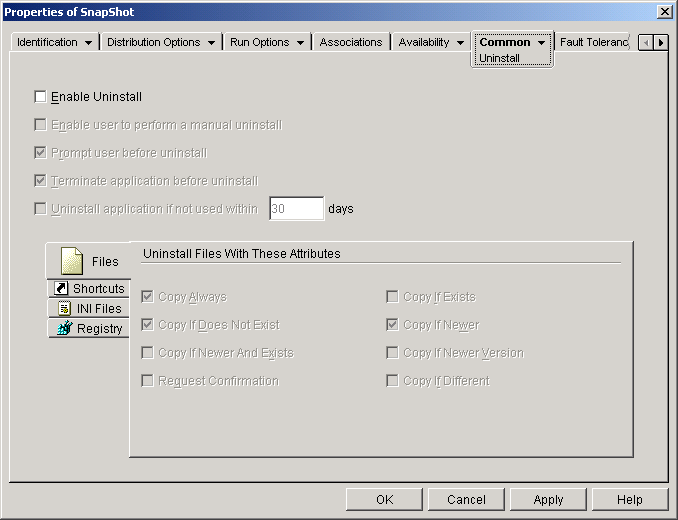The width and height of the screenshot is (678, 520).
Task: Toggle Prompt user before uninstall checkbox
Action: click(40, 153)
